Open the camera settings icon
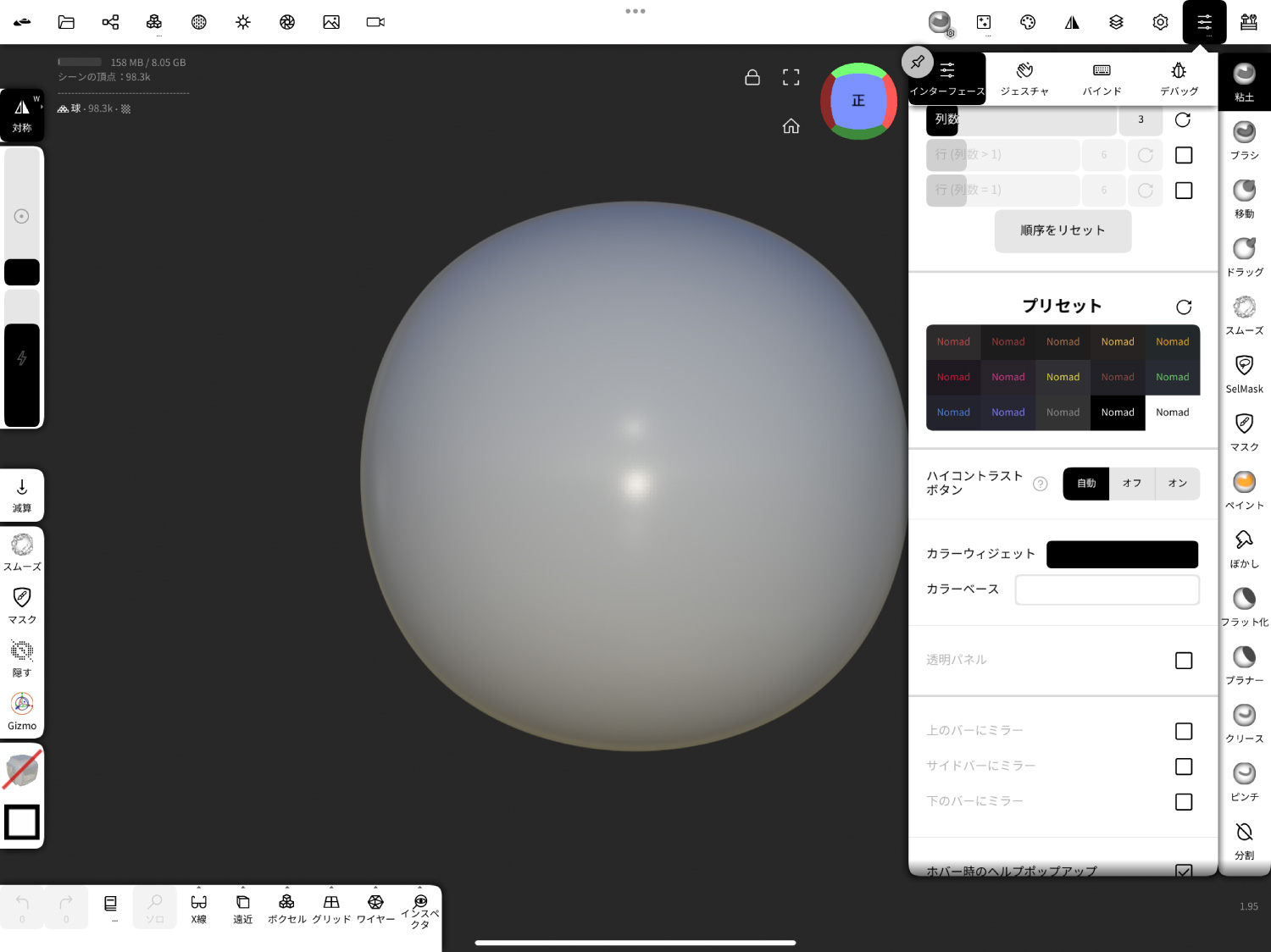 [x=375, y=22]
